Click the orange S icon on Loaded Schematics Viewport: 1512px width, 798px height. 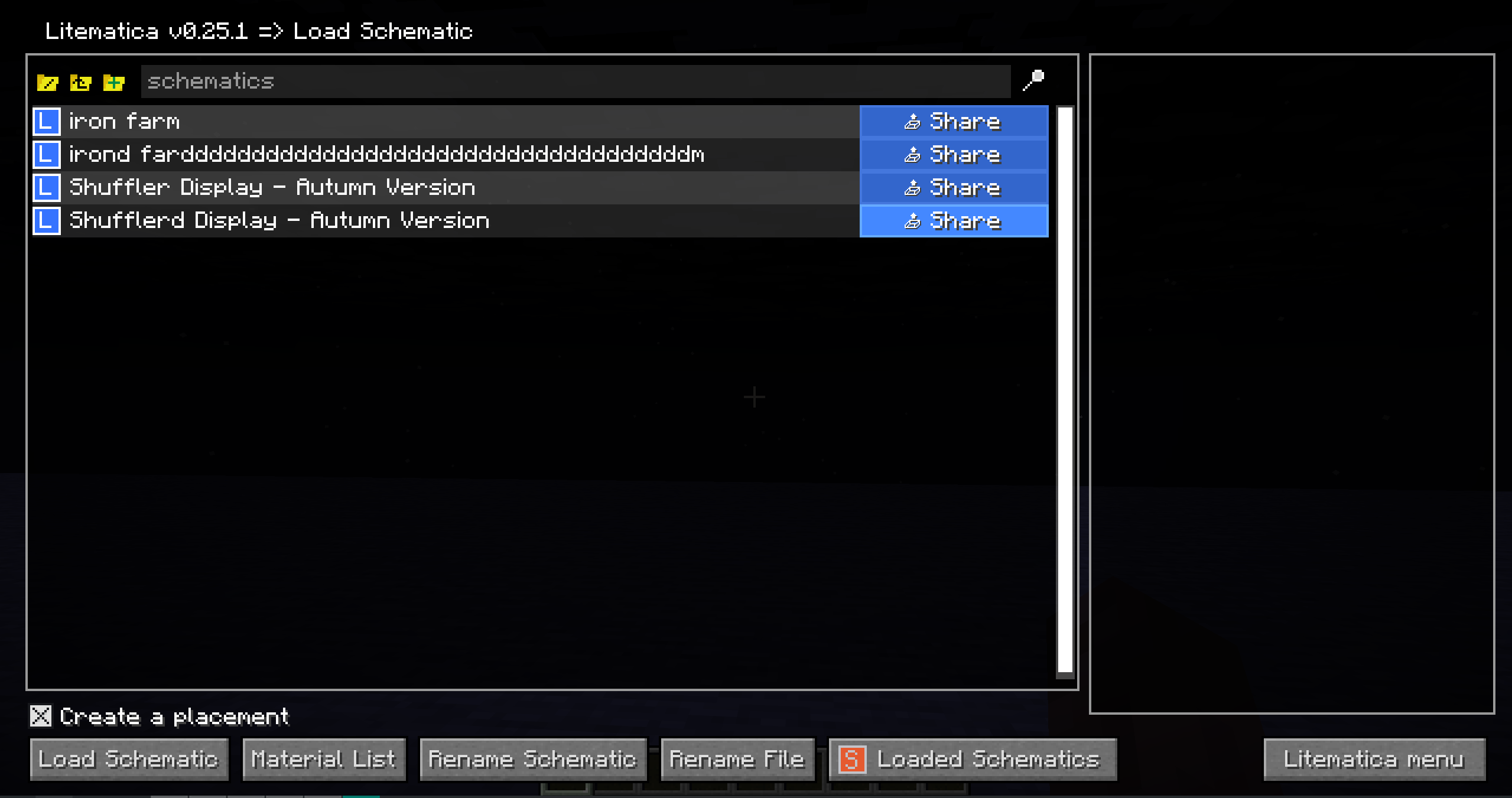[852, 759]
